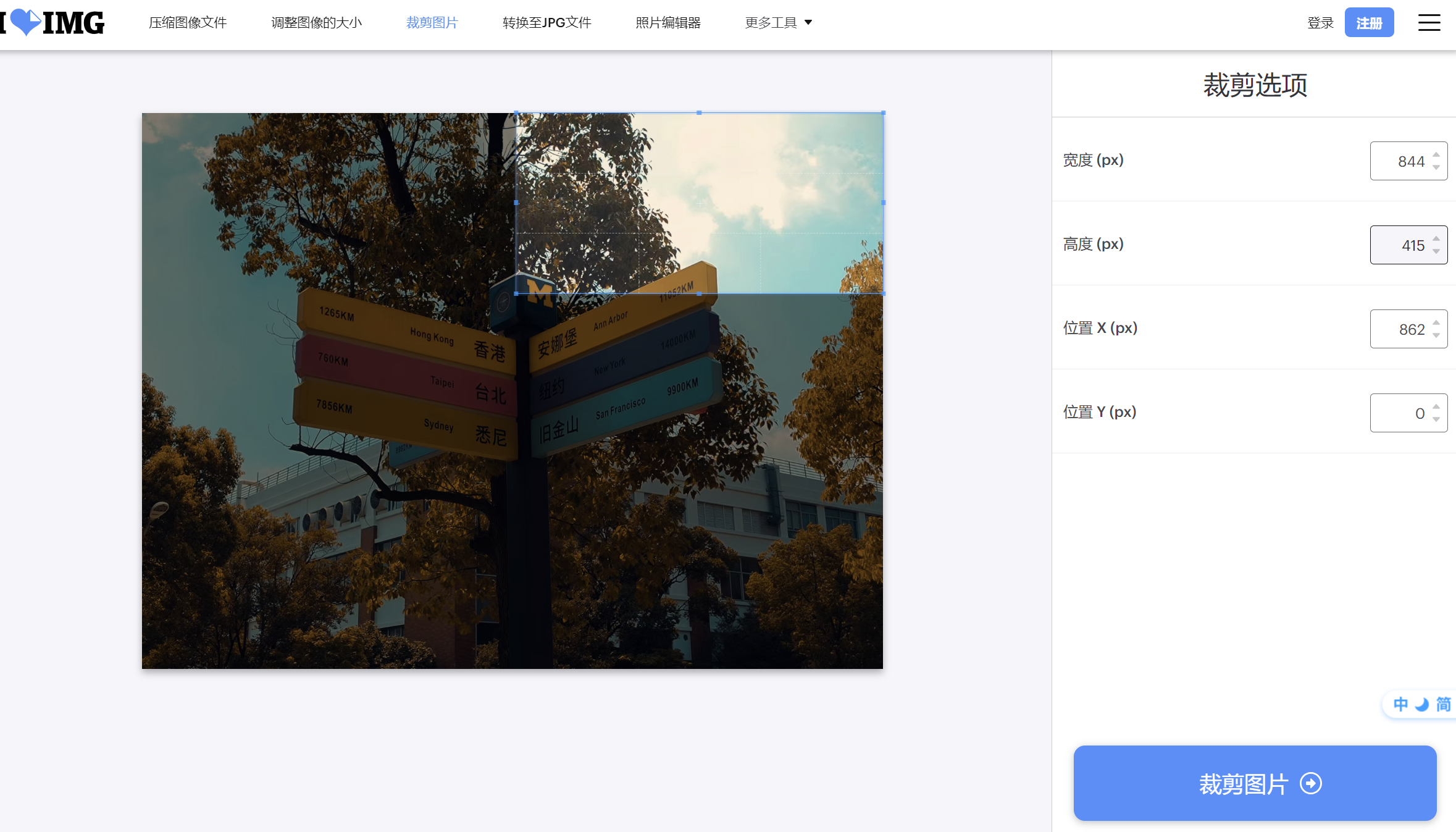
Task: Click the 宽度 (px) input field
Action: tap(1400, 161)
